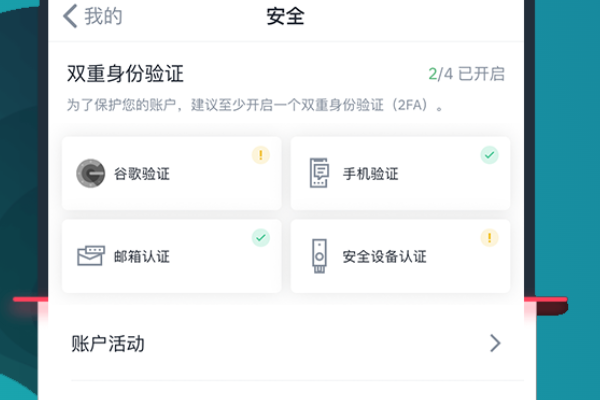Click the Google Authenticator icon
600x400 pixels.
point(91,173)
